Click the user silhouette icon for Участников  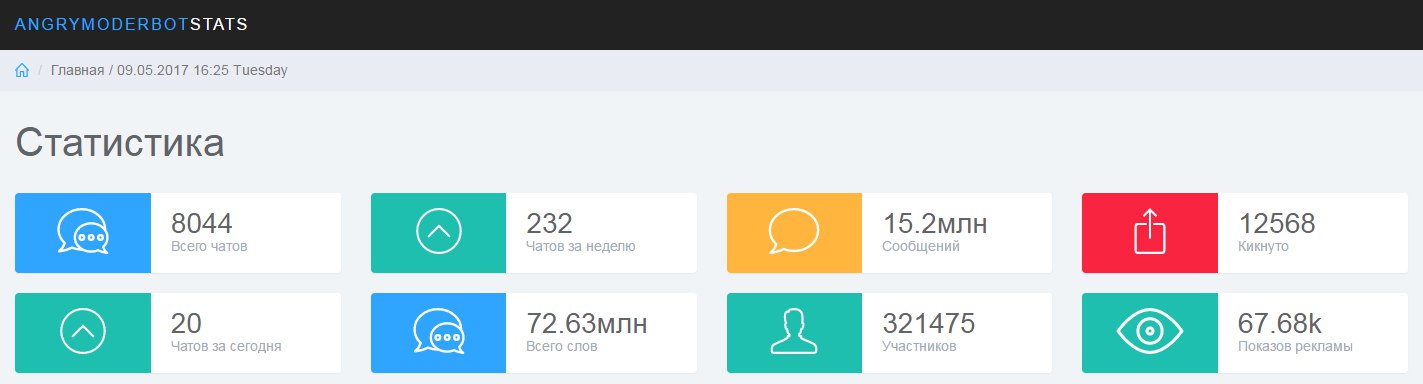tap(794, 332)
